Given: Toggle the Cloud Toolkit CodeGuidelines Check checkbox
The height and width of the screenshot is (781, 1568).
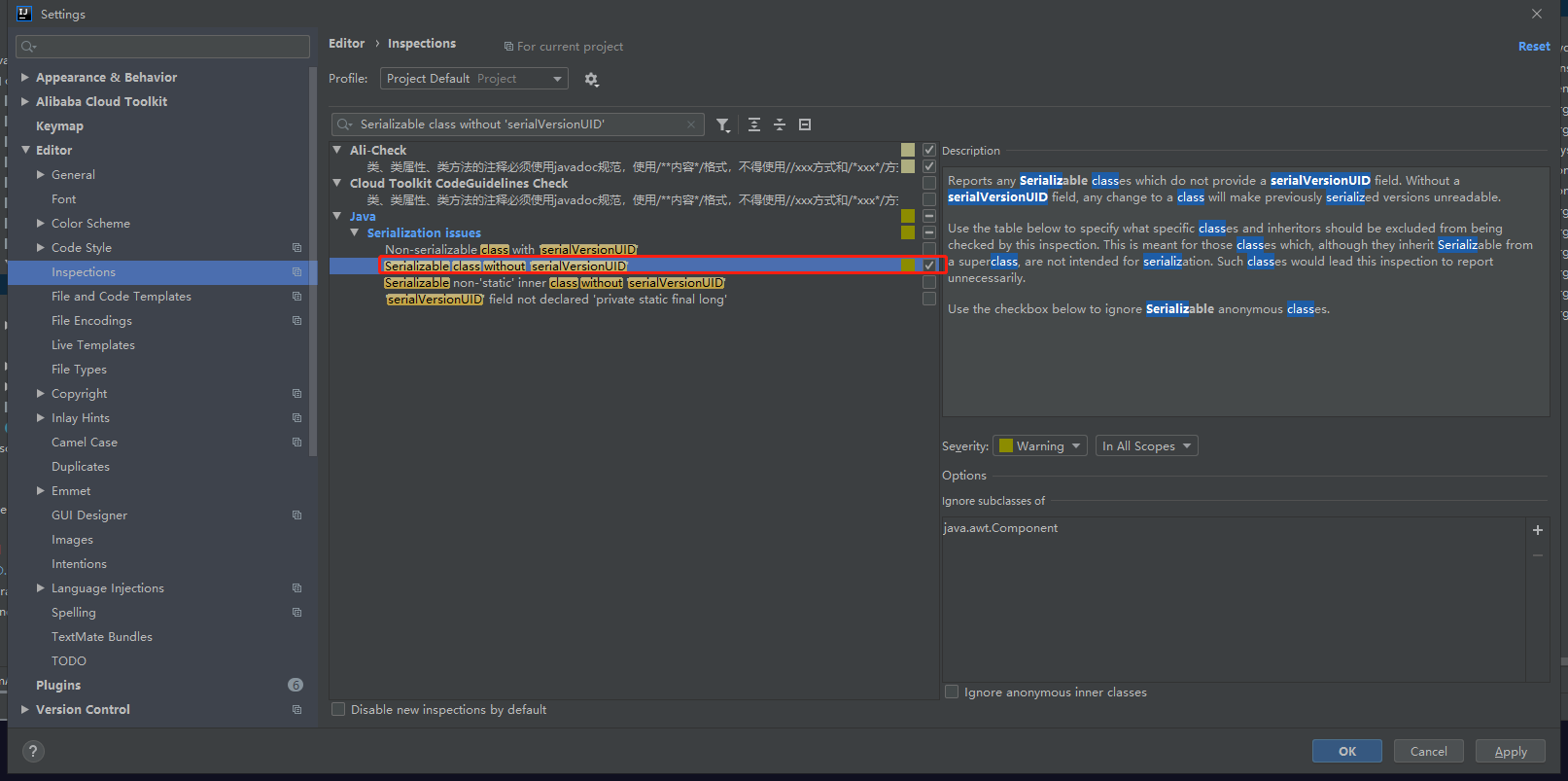Looking at the screenshot, I should (929, 183).
